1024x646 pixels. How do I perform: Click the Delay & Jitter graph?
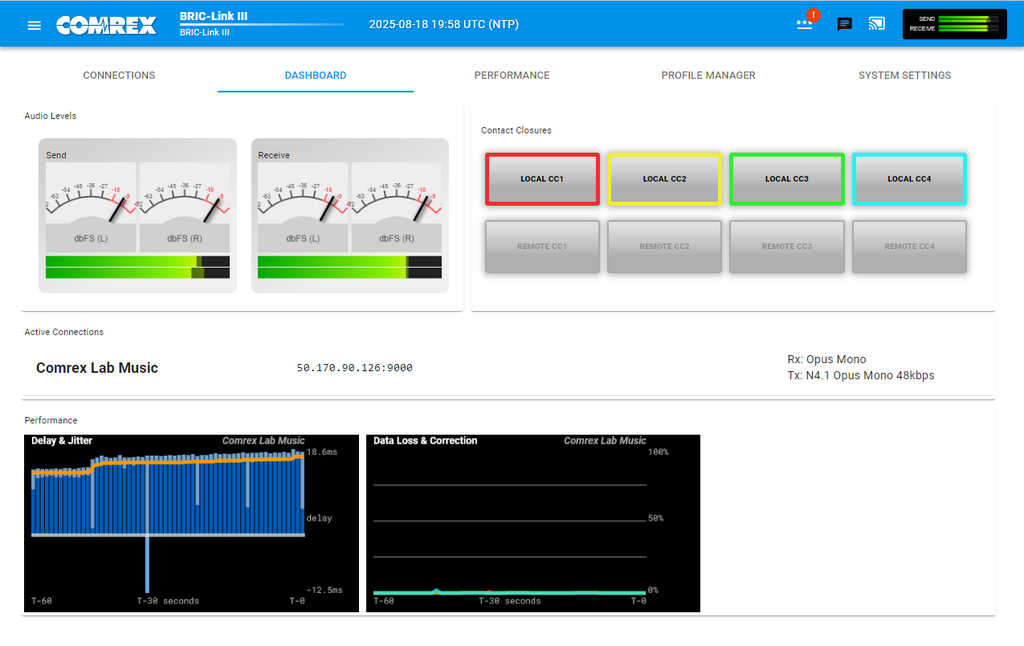click(190, 522)
